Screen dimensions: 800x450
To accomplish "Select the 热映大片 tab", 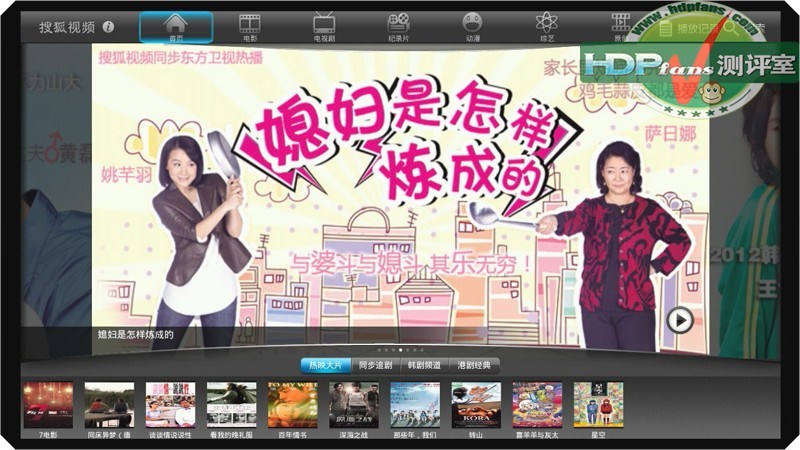I will pos(325,365).
